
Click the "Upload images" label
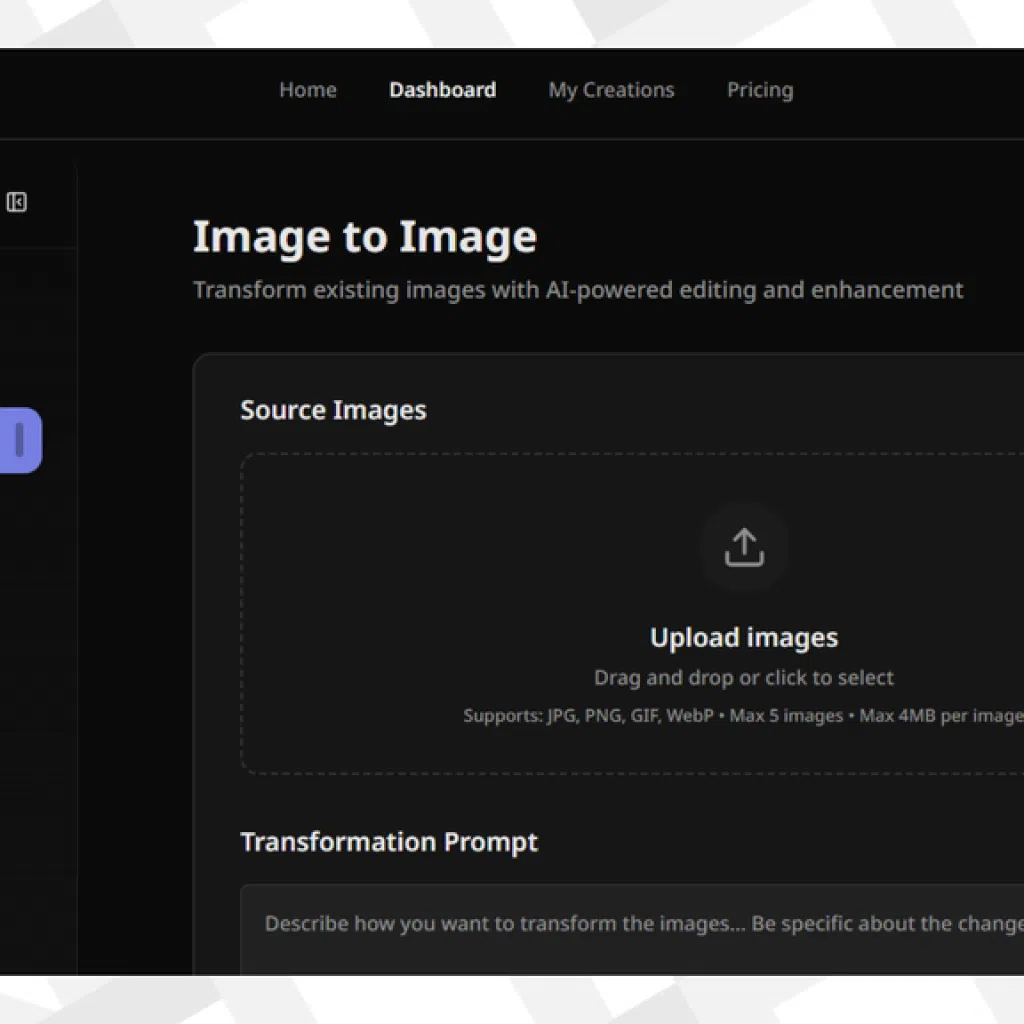coord(743,637)
